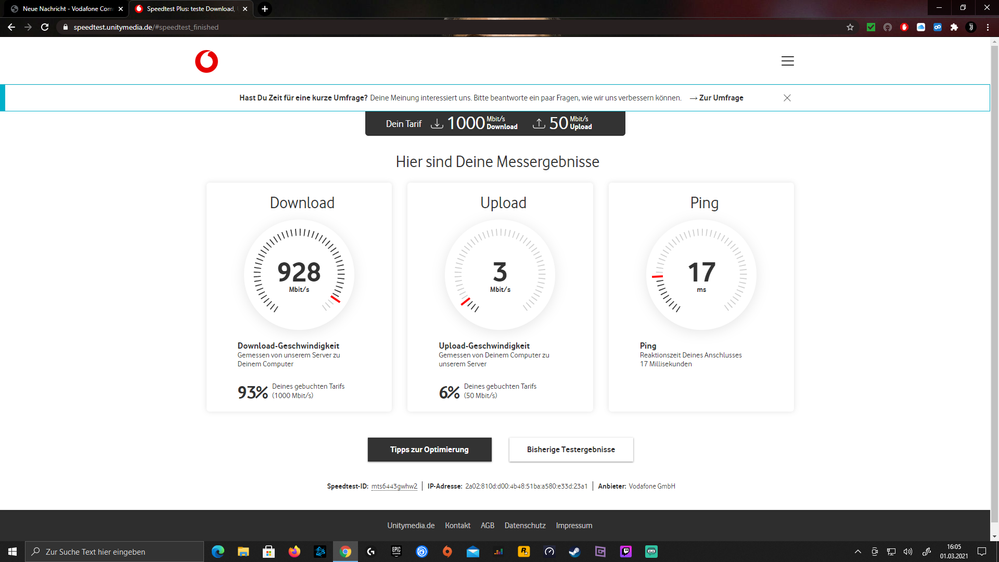Open Epic Games Launcher from taskbar
999x562 pixels.
(396, 552)
